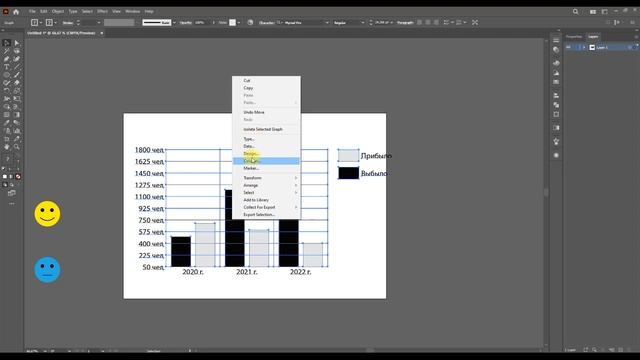The width and height of the screenshot is (640, 360).
Task: Switch to the Layers panel tab
Action: 593,37
